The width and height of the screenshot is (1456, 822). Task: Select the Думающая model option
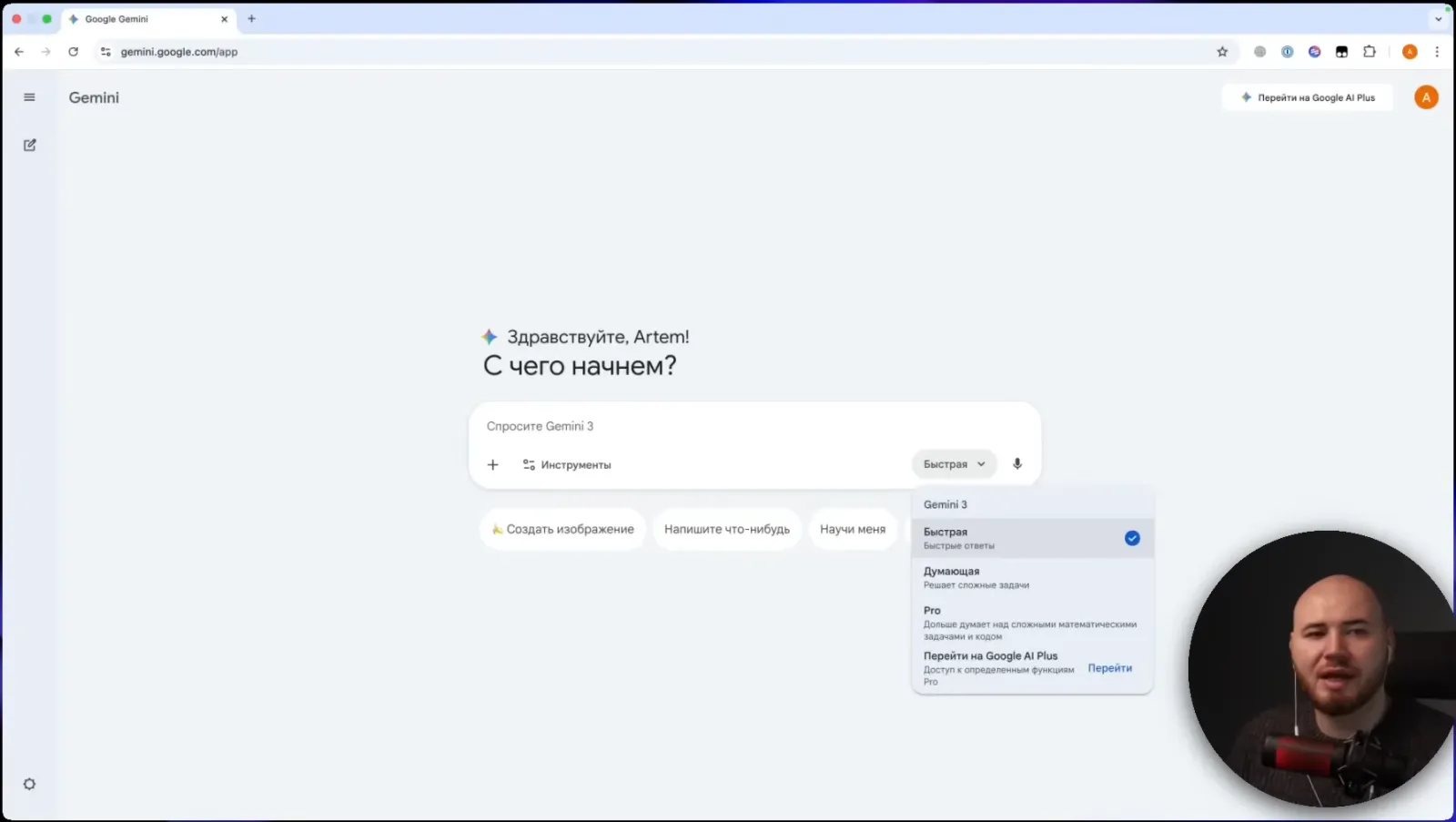(x=1032, y=577)
